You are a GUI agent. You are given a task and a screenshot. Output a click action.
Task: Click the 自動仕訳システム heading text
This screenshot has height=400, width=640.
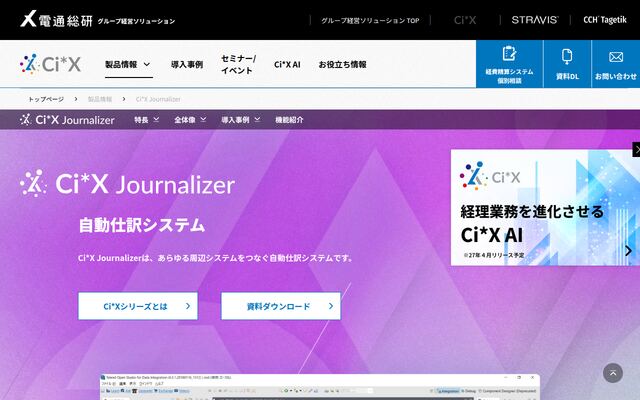click(142, 225)
